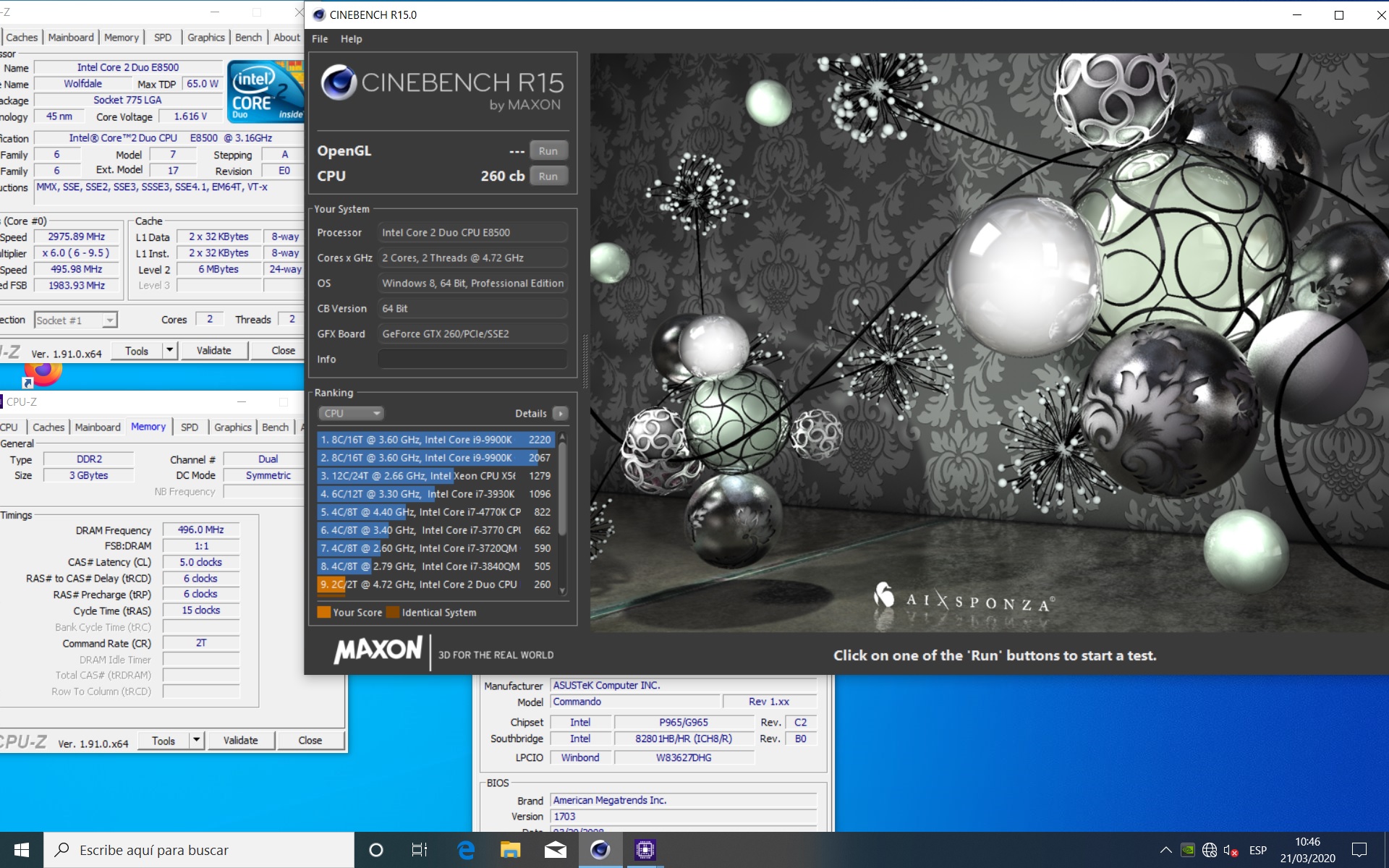Click the Commando motherboard model field

click(636, 702)
